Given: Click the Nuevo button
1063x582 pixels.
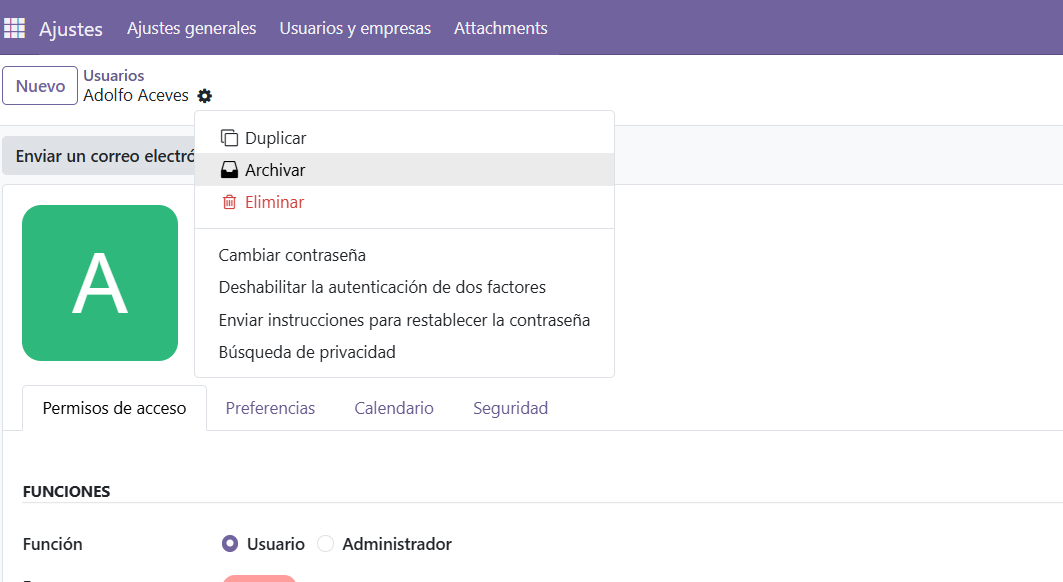Looking at the screenshot, I should 40,86.
